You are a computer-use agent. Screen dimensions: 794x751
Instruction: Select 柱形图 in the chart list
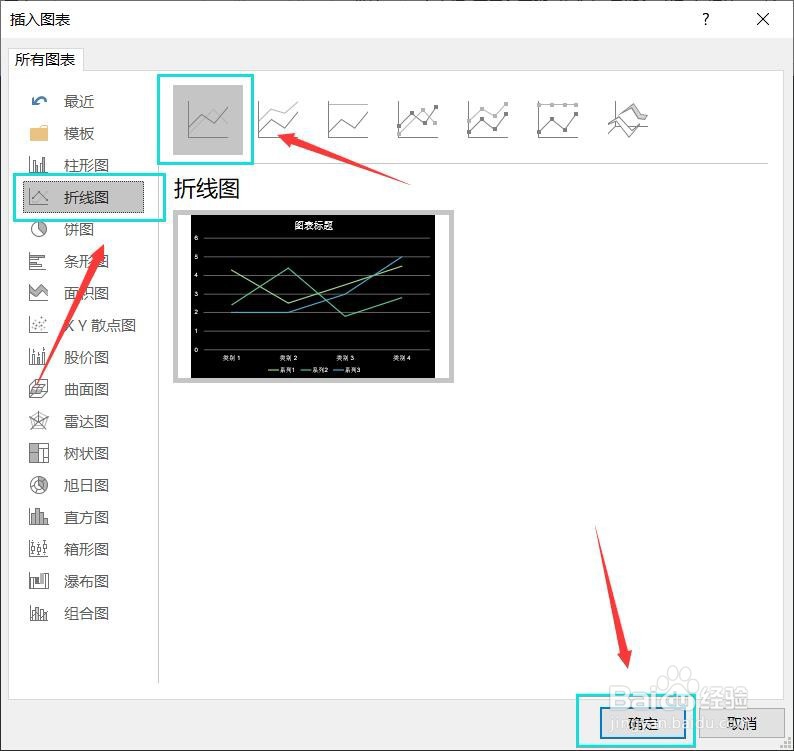(x=86, y=165)
